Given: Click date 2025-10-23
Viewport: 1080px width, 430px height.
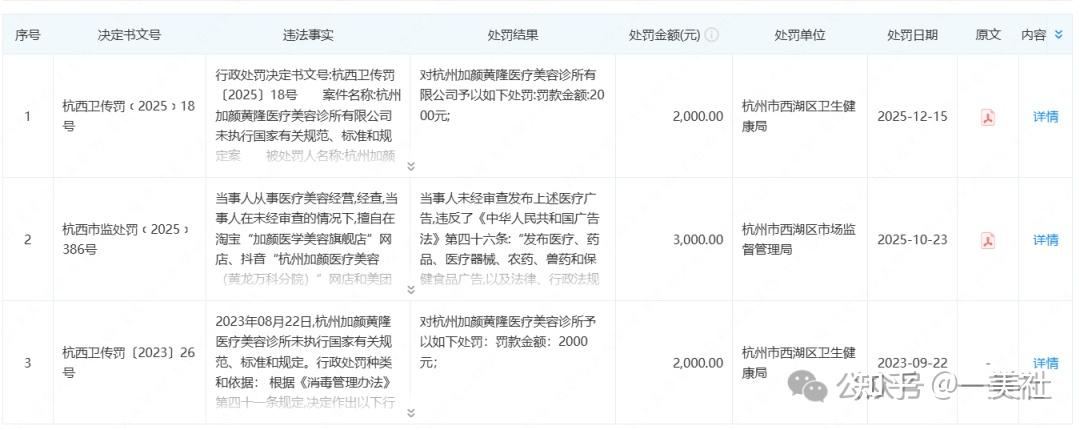Looking at the screenshot, I should coord(912,240).
